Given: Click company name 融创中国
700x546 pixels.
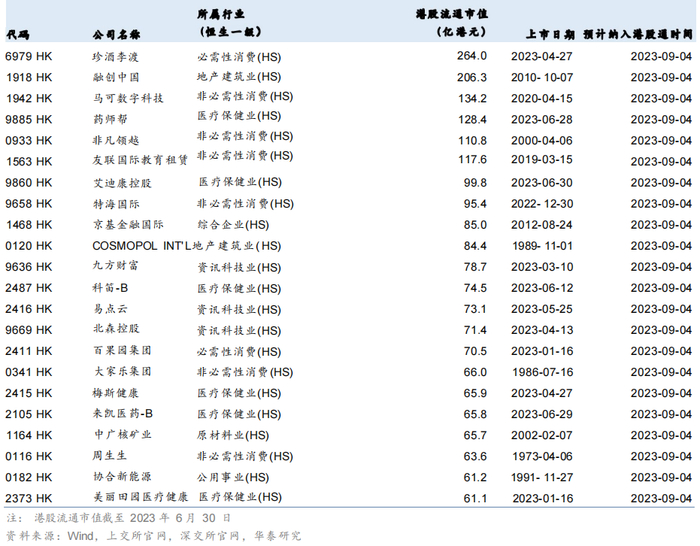Looking at the screenshot, I should (116, 77).
